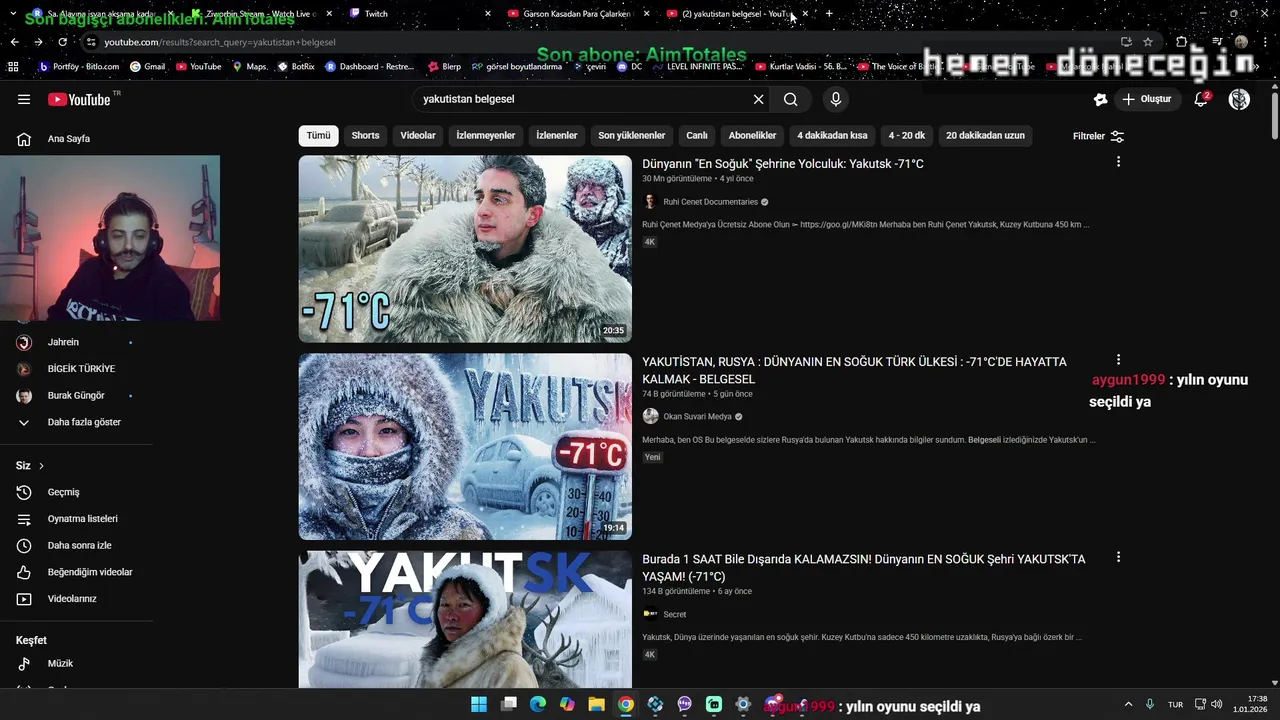Open the Windows Start button
Screen dimensions: 1280x720
[x=479, y=705]
